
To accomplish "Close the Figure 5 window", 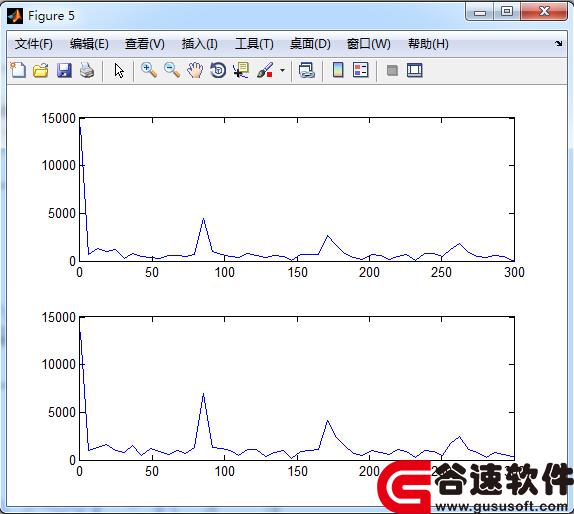I will point(544,12).
